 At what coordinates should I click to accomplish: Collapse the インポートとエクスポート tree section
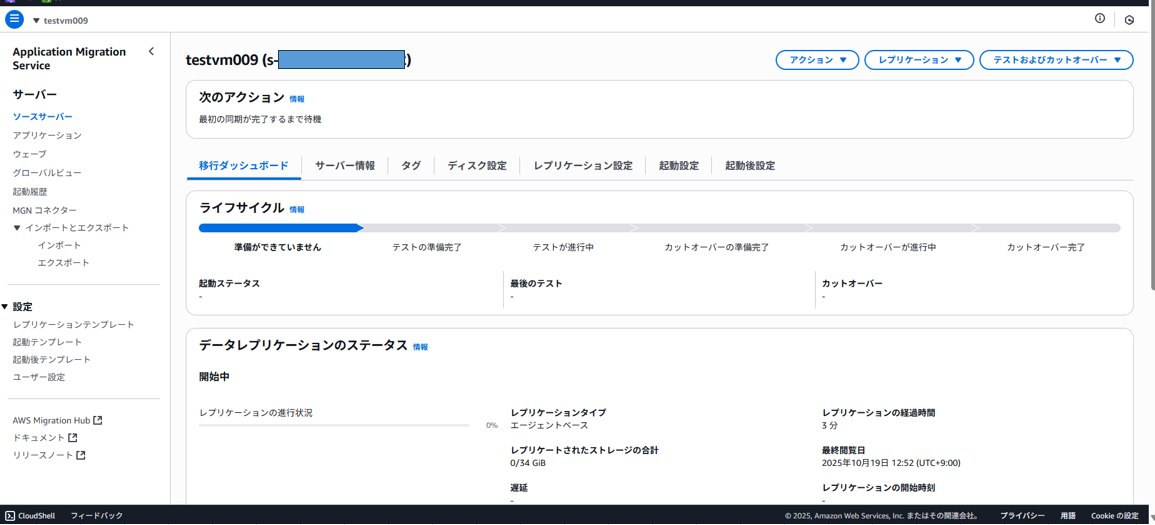17,228
